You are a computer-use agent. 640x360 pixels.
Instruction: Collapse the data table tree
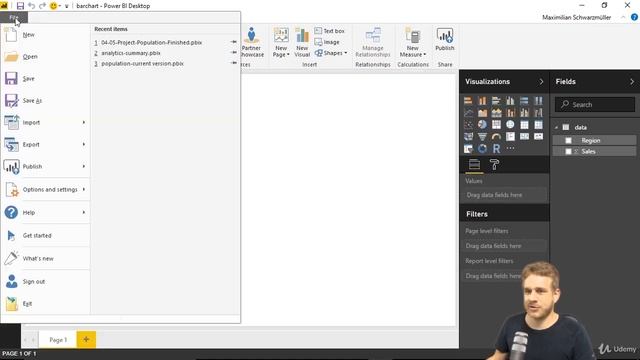coord(556,128)
